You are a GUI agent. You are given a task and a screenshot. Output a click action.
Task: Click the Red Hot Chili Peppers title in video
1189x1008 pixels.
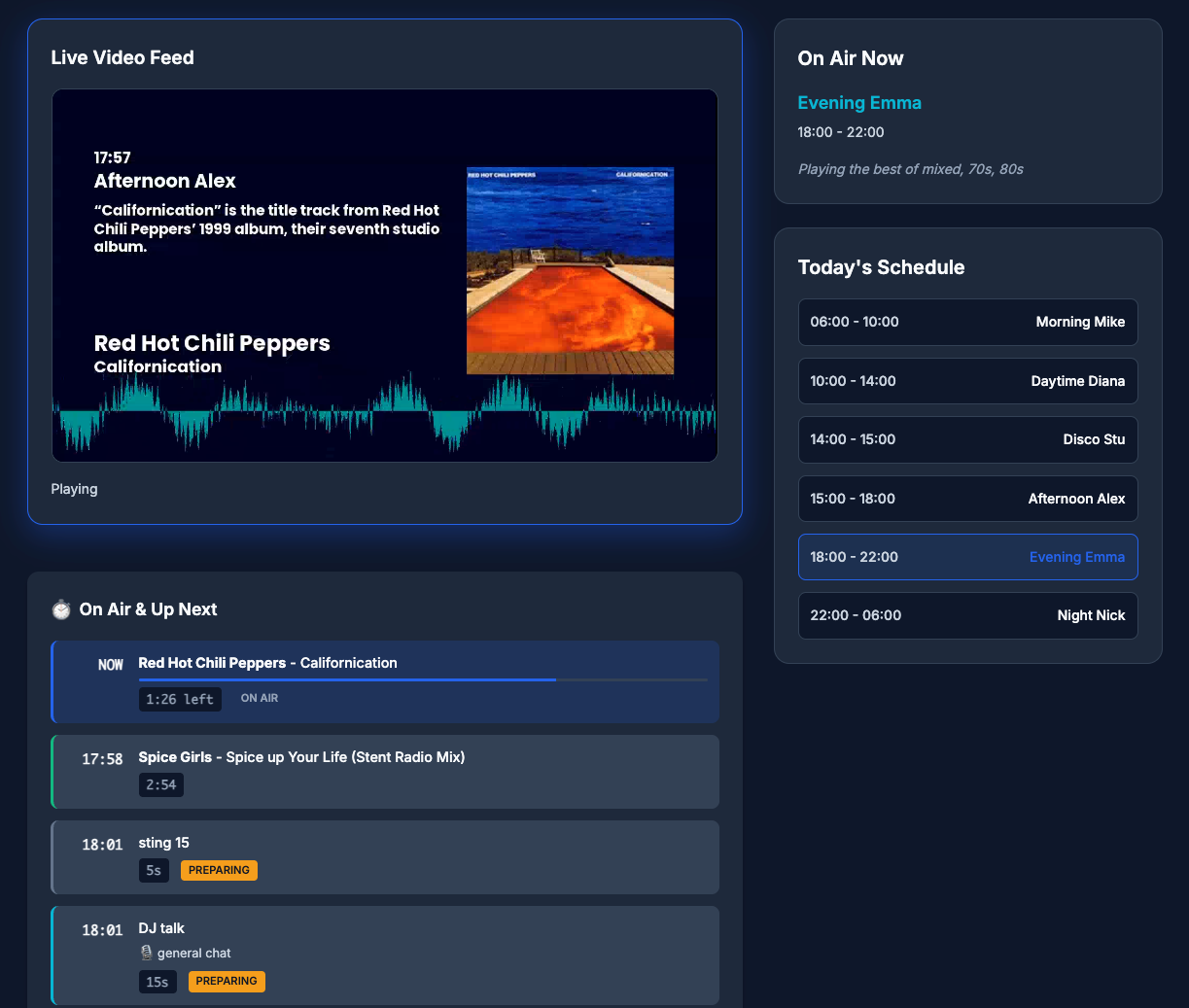212,343
